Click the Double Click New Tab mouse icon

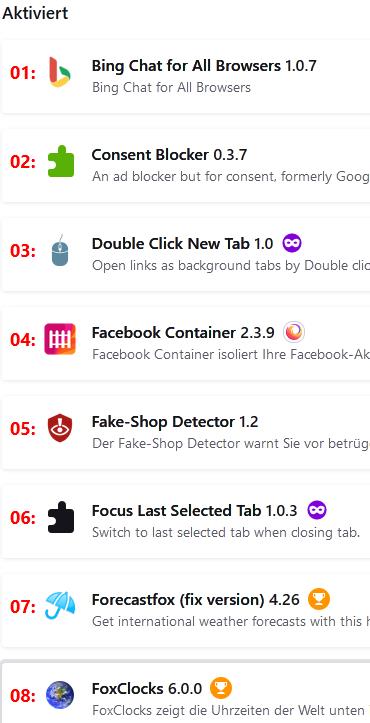pyautogui.click(x=60, y=250)
